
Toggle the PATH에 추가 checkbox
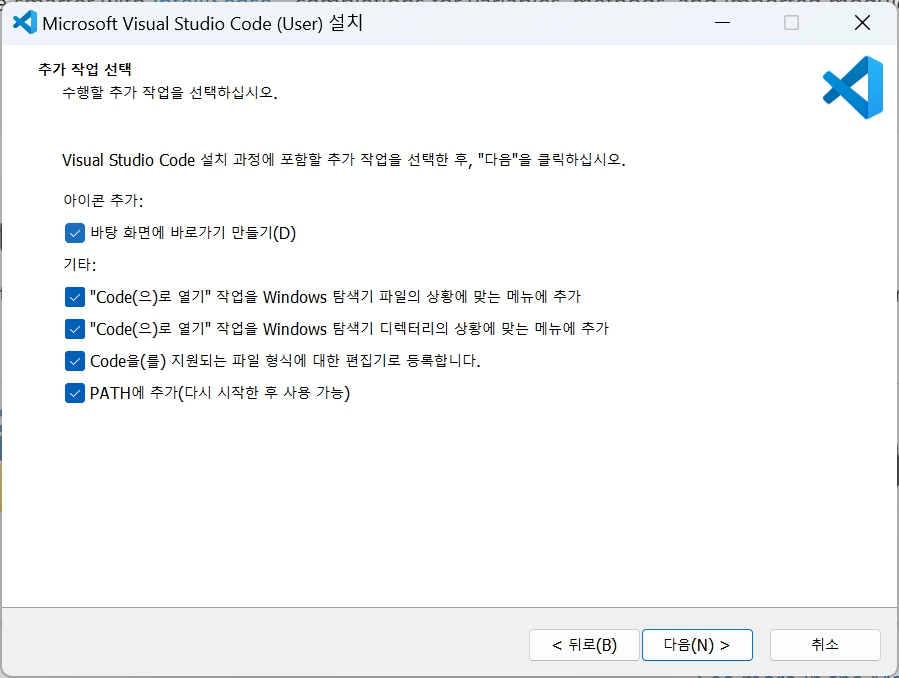(75, 394)
